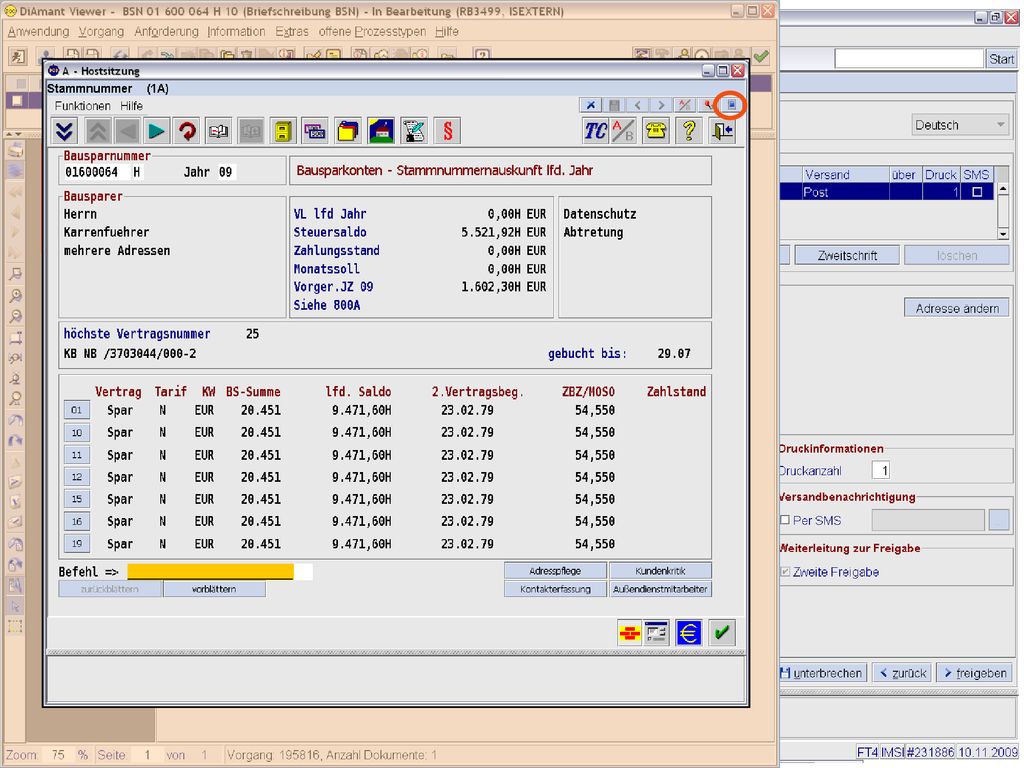1024x768 pixels.
Task: Open the Anforderung menu
Action: pyautogui.click(x=167, y=31)
